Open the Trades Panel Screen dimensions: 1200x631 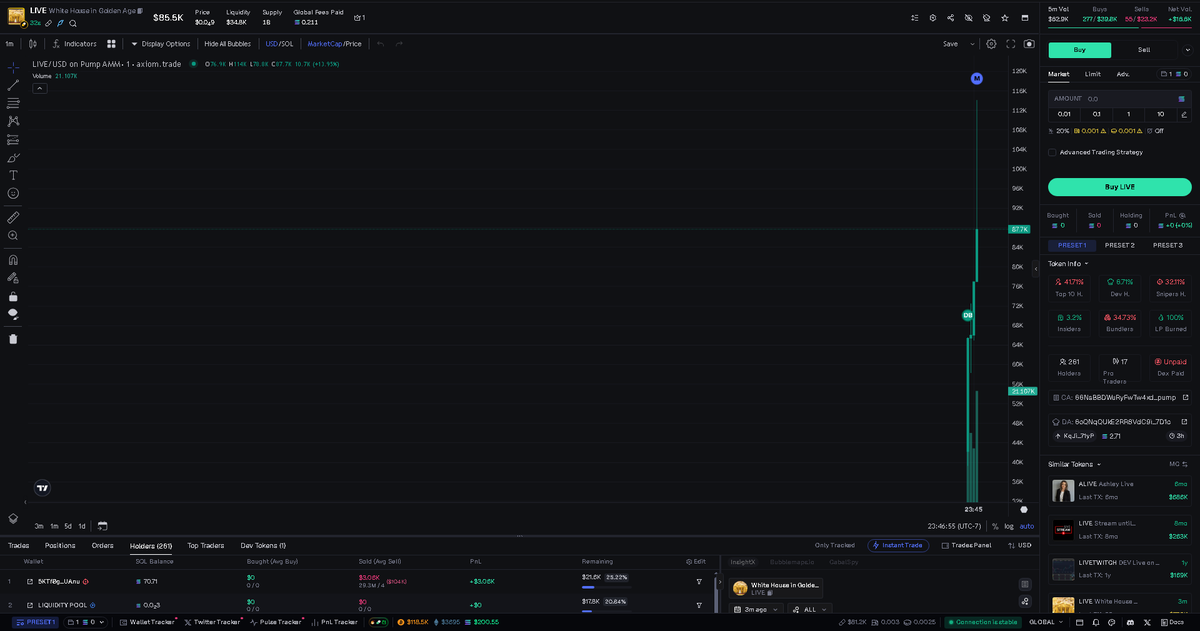point(966,545)
